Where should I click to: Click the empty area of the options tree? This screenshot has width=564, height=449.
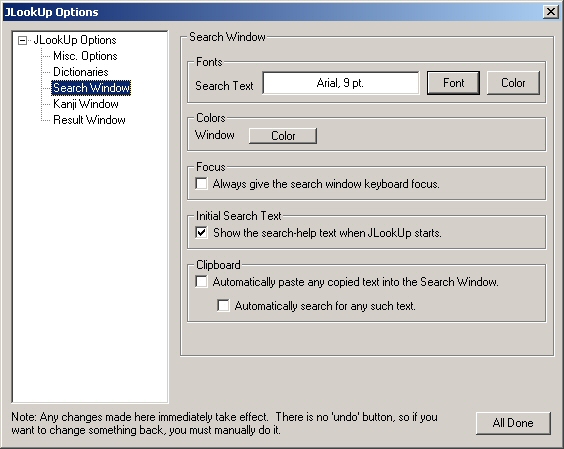tap(90, 264)
